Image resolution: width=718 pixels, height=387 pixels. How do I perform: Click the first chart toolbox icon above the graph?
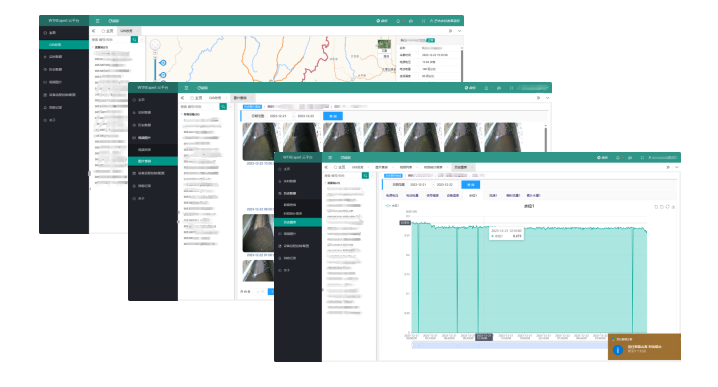[x=656, y=207]
